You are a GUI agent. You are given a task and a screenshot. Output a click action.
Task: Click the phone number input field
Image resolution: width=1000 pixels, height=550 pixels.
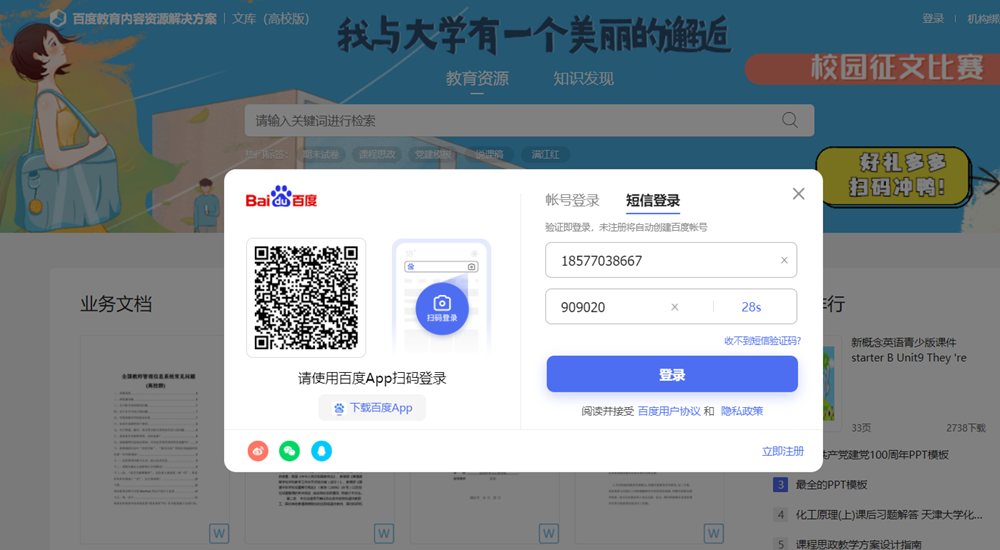(x=660, y=261)
